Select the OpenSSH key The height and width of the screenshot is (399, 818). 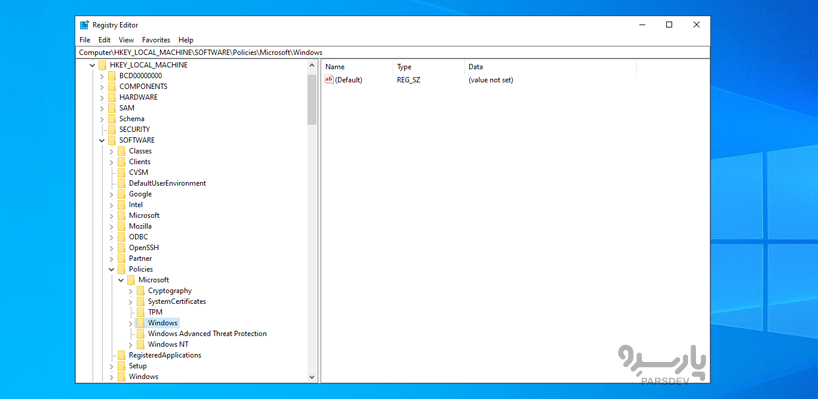tap(144, 248)
